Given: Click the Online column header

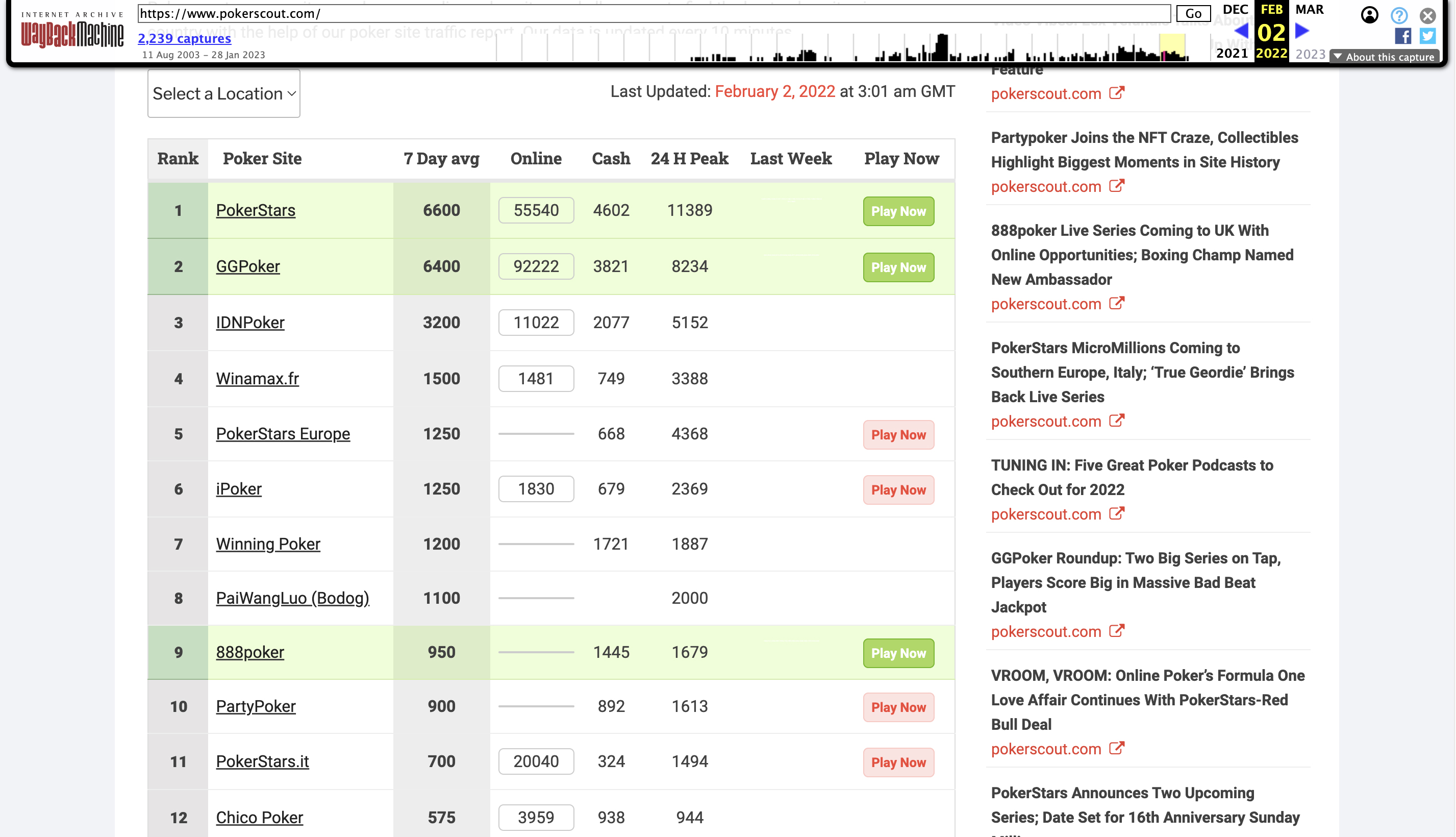Looking at the screenshot, I should (536, 159).
